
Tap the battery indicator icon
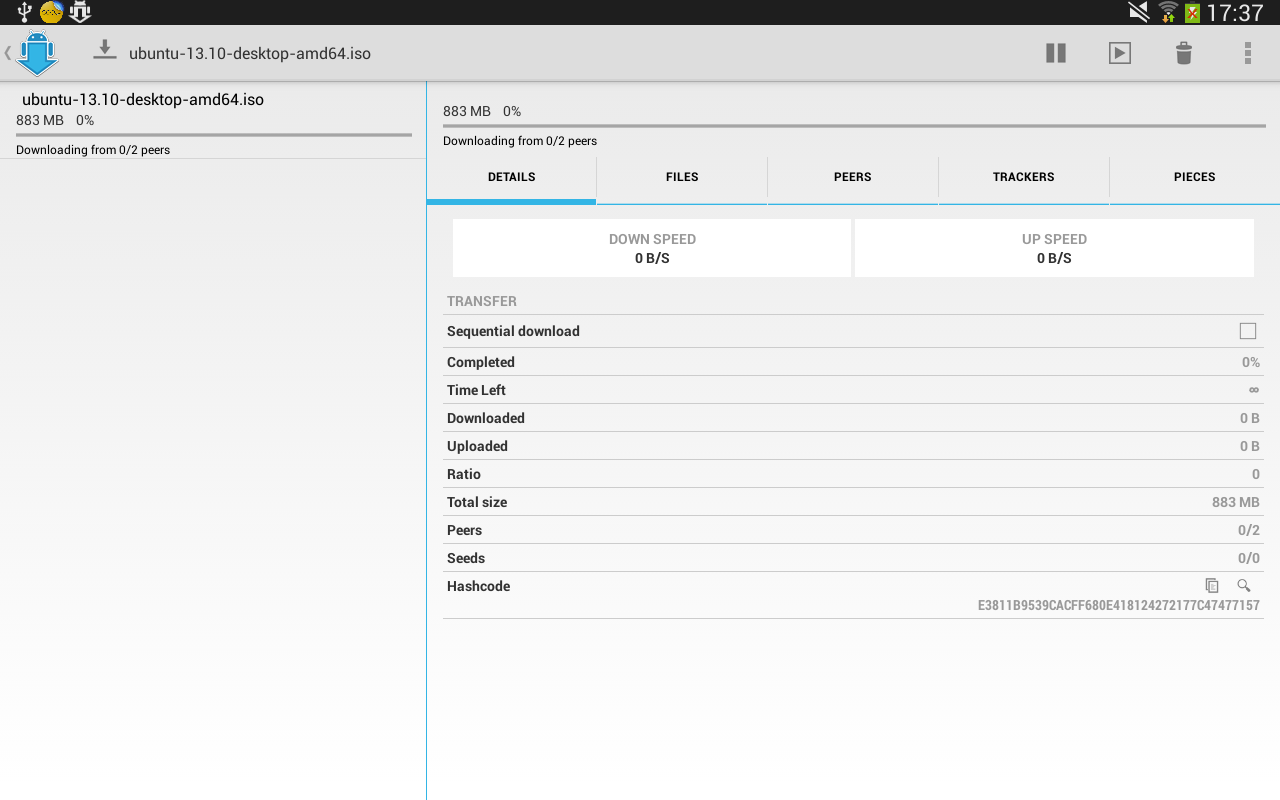[1192, 13]
